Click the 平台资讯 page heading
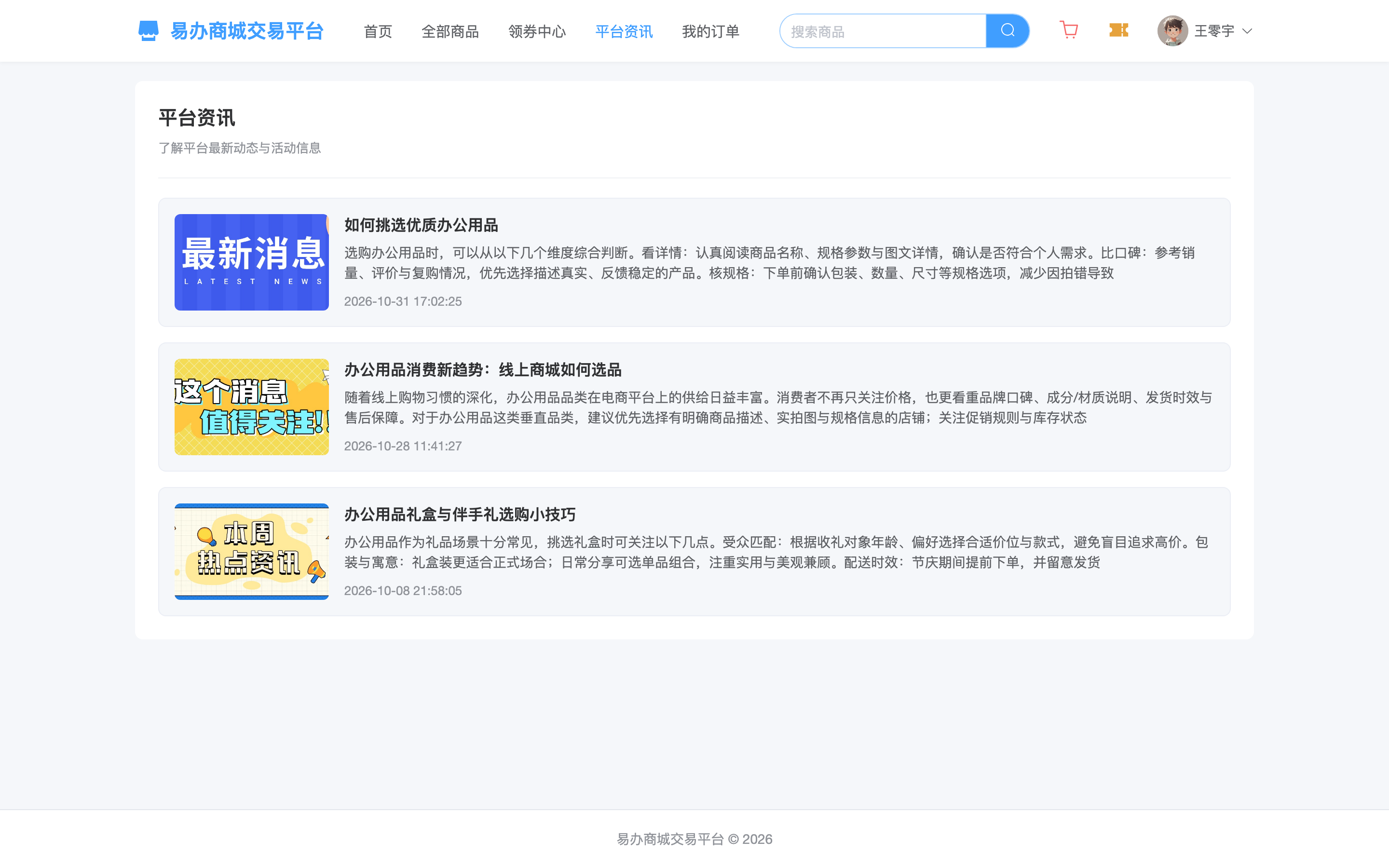Viewport: 1389px width, 868px height. pos(197,118)
